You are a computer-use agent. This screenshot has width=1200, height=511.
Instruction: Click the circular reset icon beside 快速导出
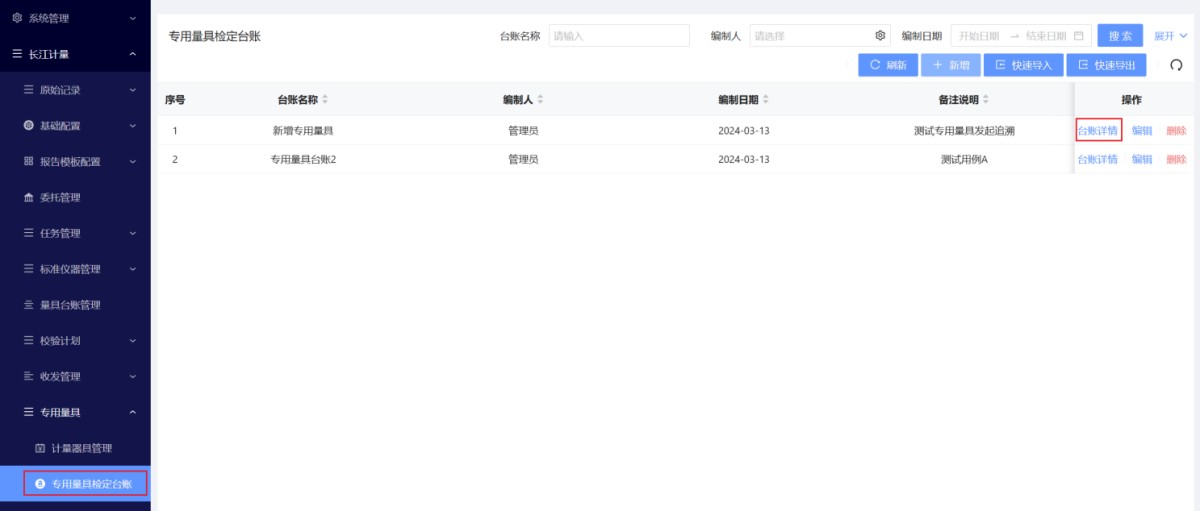pyautogui.click(x=1177, y=65)
